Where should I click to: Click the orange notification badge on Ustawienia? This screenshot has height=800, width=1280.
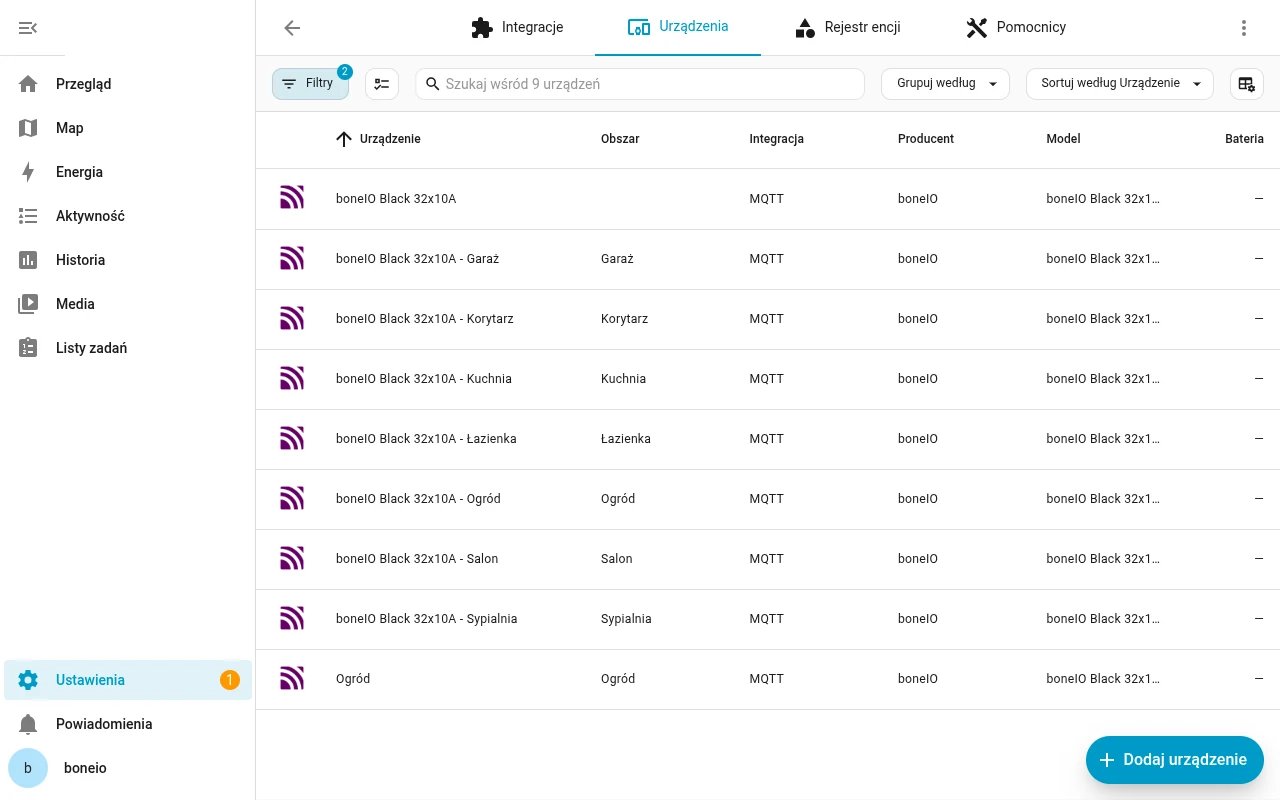230,680
